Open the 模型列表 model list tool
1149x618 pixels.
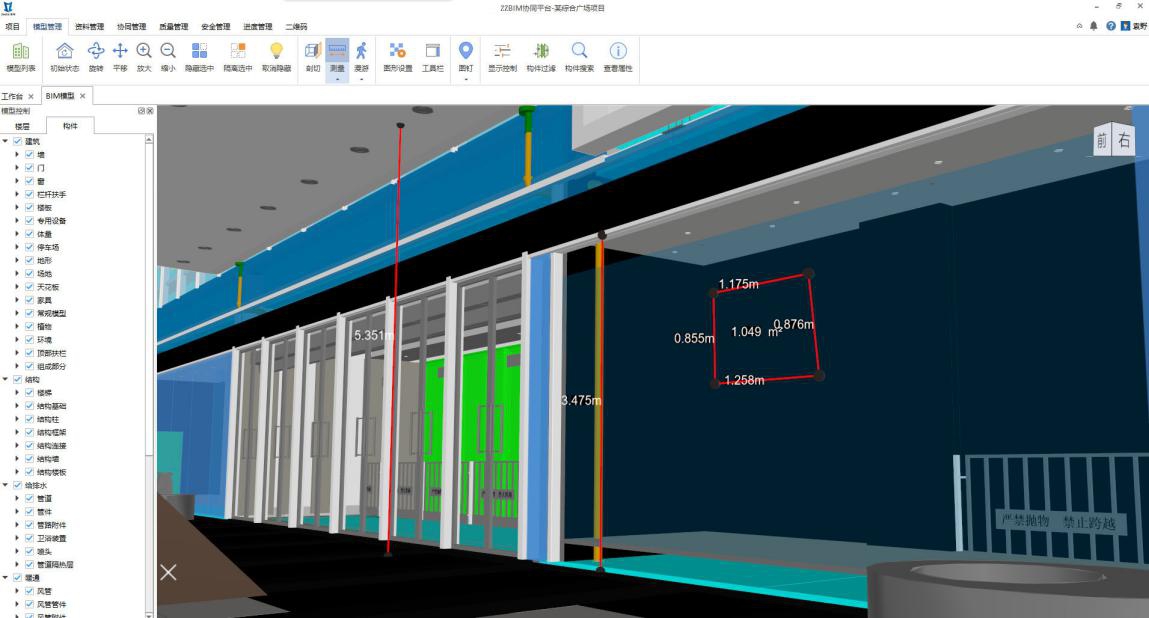pyautogui.click(x=21, y=57)
